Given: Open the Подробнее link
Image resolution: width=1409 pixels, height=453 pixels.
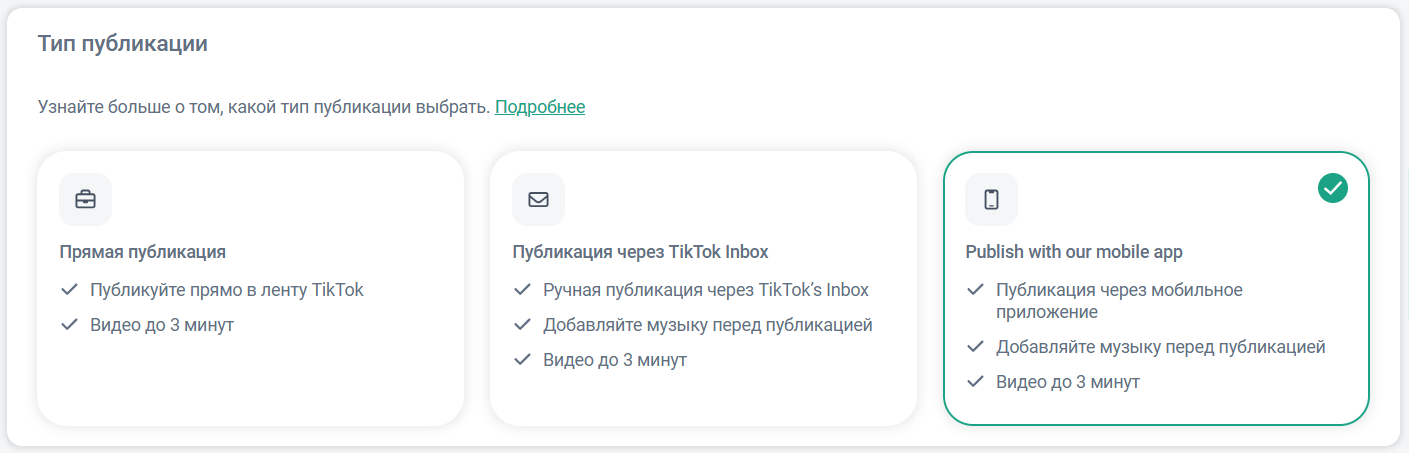Looking at the screenshot, I should coord(540,107).
